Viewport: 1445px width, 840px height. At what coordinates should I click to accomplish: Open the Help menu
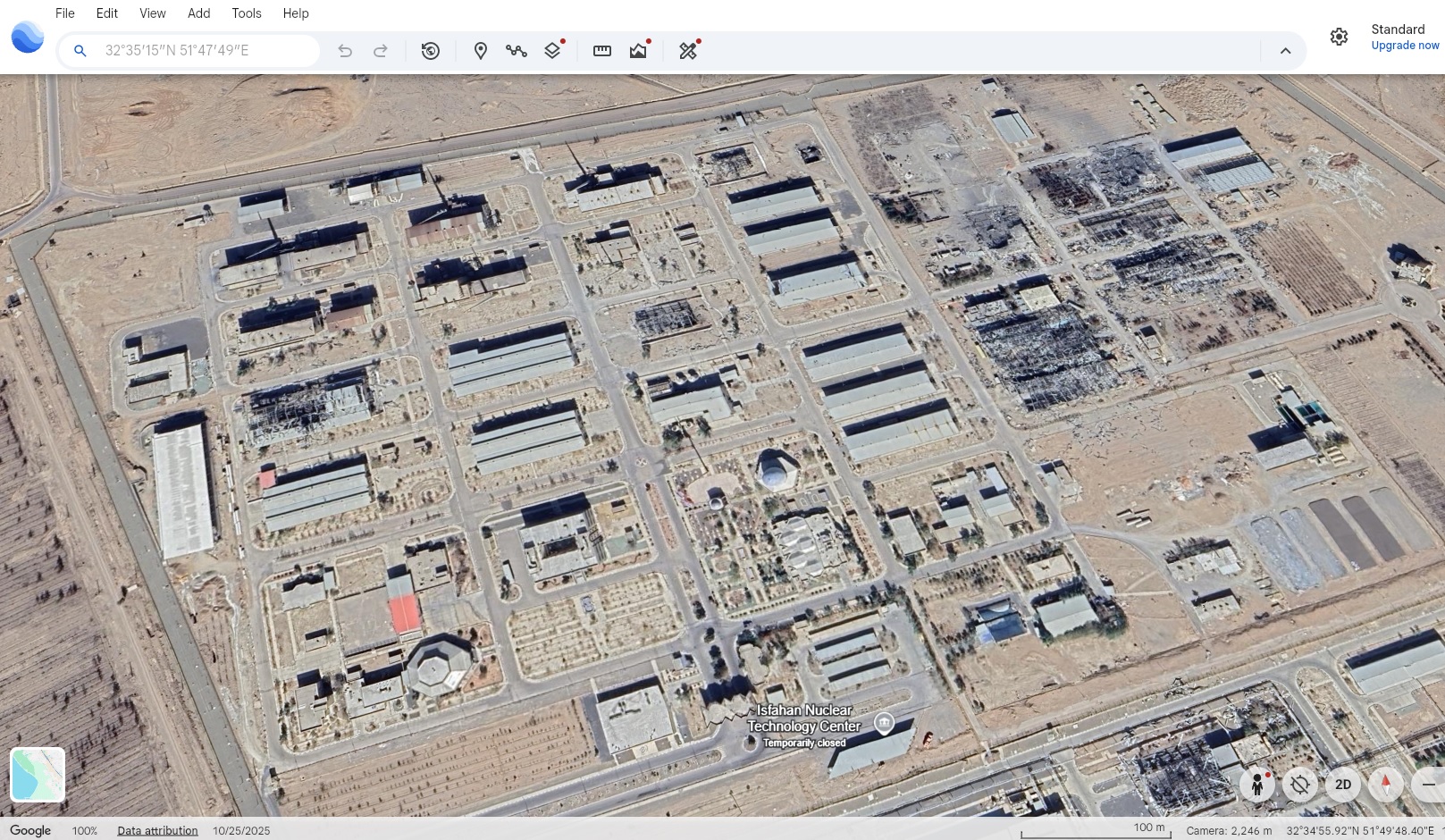tap(296, 13)
